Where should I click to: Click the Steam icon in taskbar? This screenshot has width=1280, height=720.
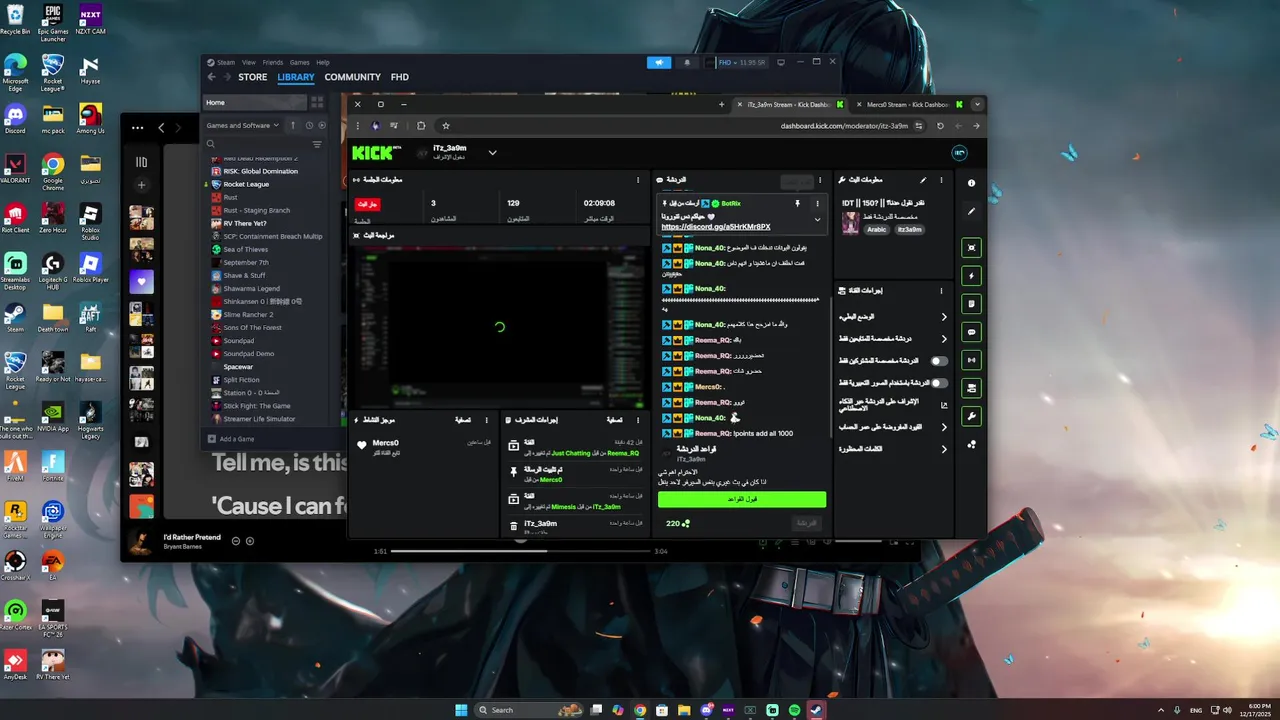pos(816,710)
